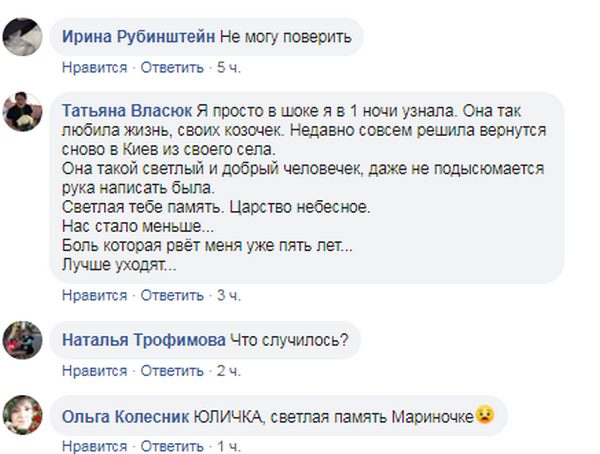This screenshot has height=454, width=600.
Task: Click Ирина Рубинштейн's profile avatar
Action: 22,38
